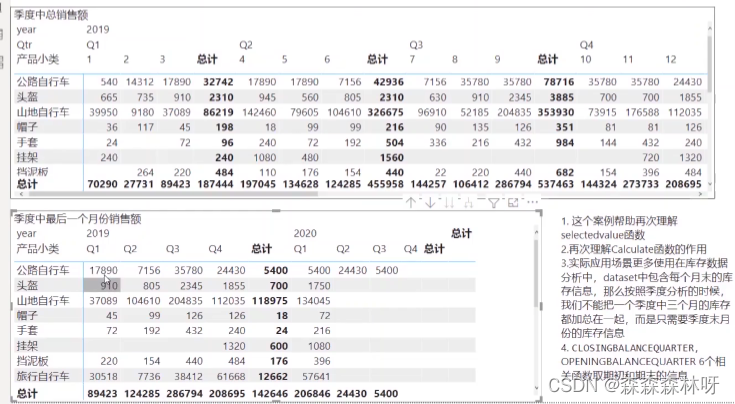Go to next hierarchy level double-arrow icon
Viewport: 735px width, 404px height.
(x=449, y=202)
